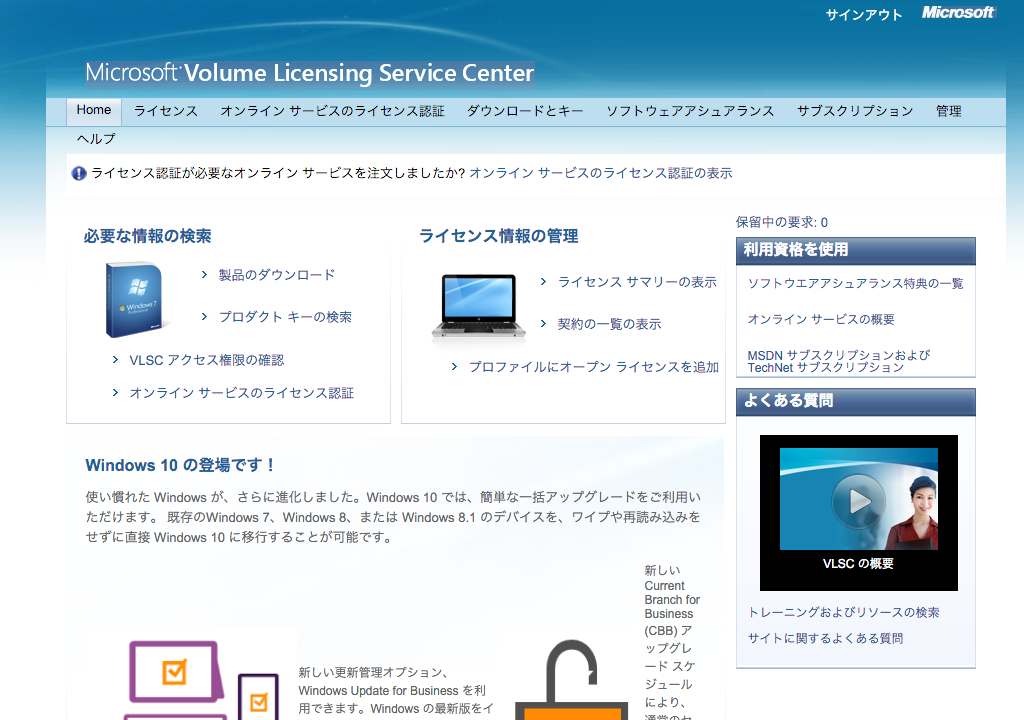This screenshot has width=1024, height=720.
Task: Click the chevron beside 契約の一覧の表示
Action: [543, 324]
